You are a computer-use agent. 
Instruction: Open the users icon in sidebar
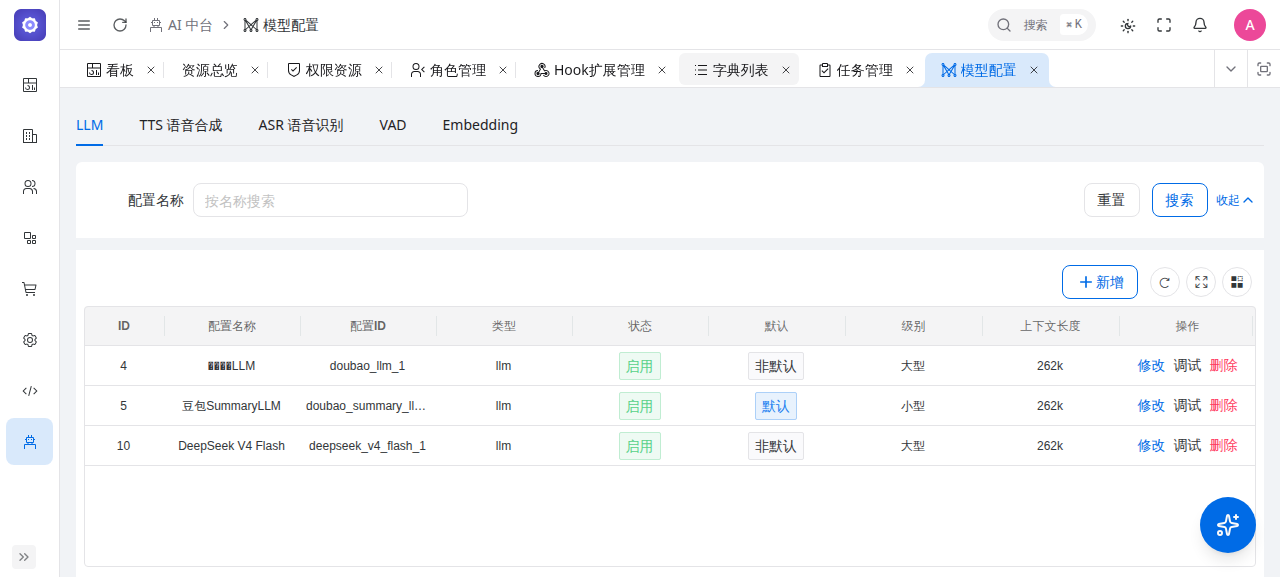(30, 187)
